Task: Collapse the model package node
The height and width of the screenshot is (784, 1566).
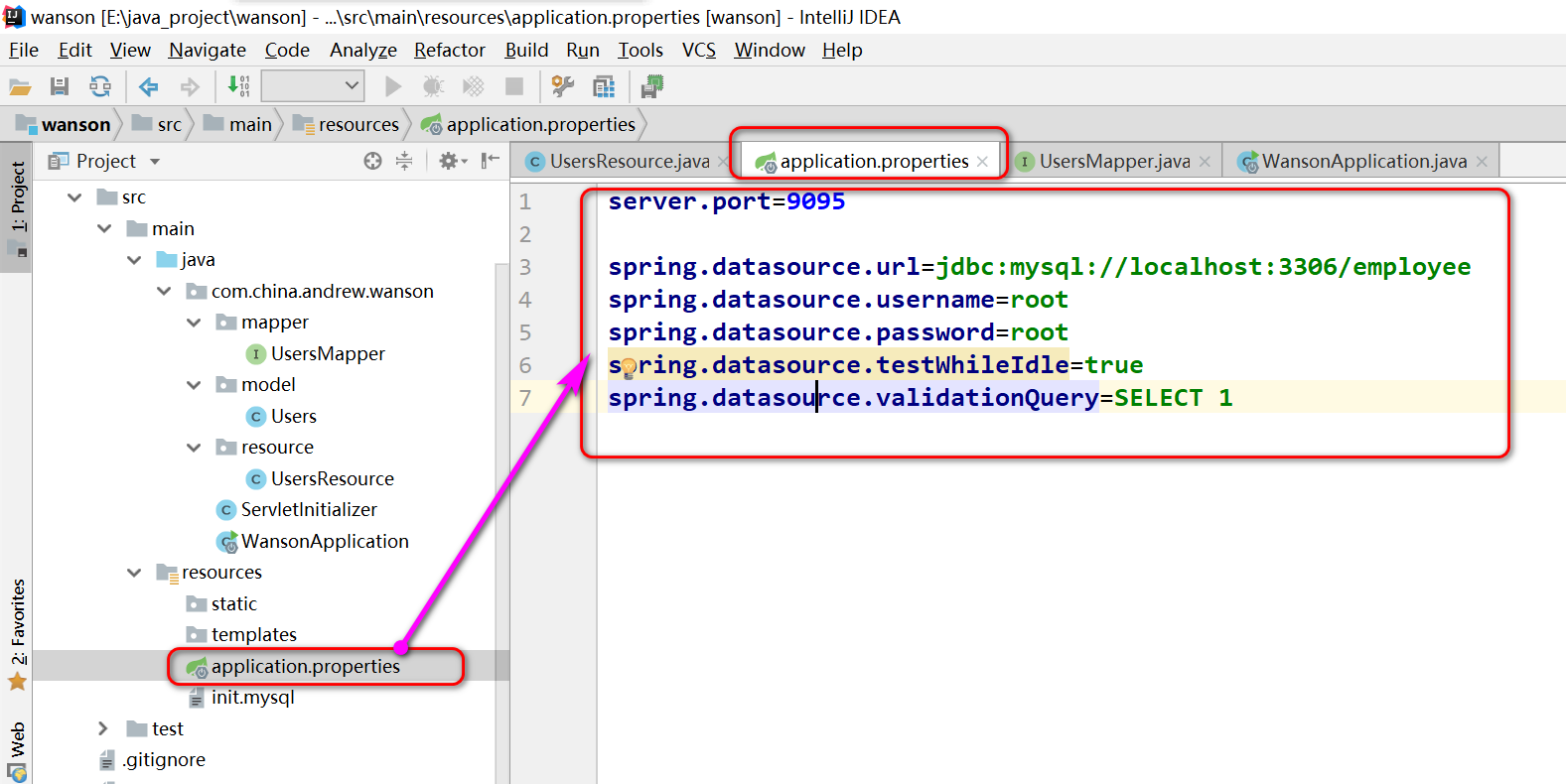Action: pyautogui.click(x=194, y=385)
